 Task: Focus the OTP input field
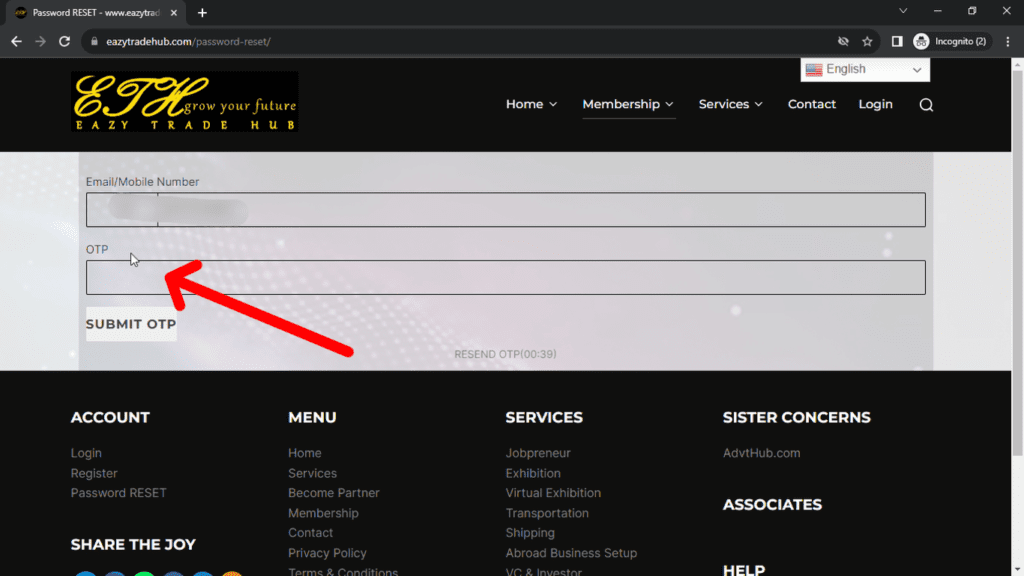pyautogui.click(x=505, y=277)
